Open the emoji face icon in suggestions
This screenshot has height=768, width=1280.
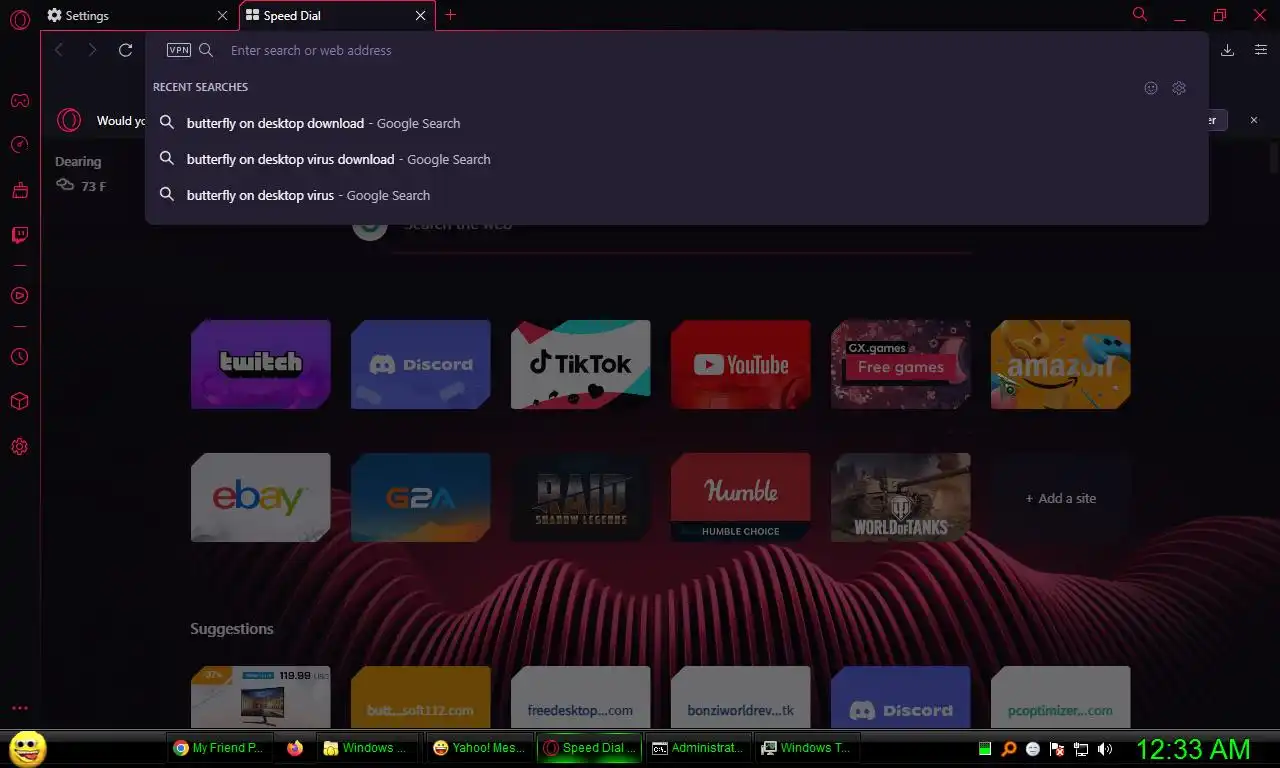pos(1151,88)
